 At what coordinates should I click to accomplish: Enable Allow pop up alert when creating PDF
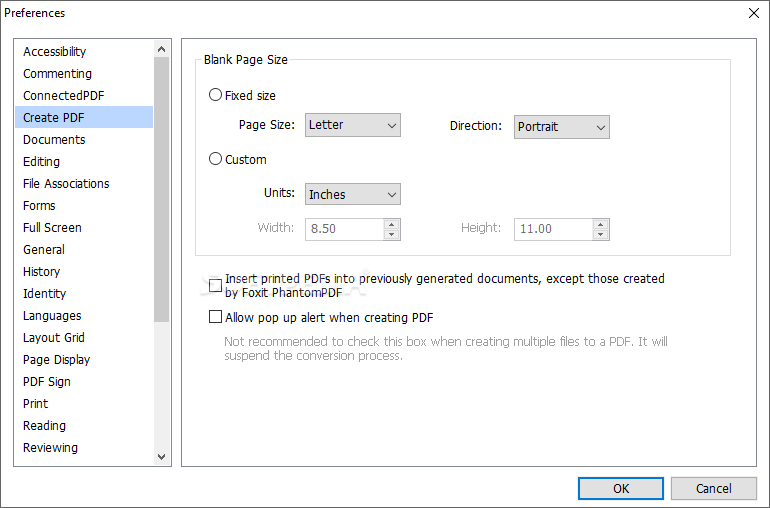coord(215,317)
